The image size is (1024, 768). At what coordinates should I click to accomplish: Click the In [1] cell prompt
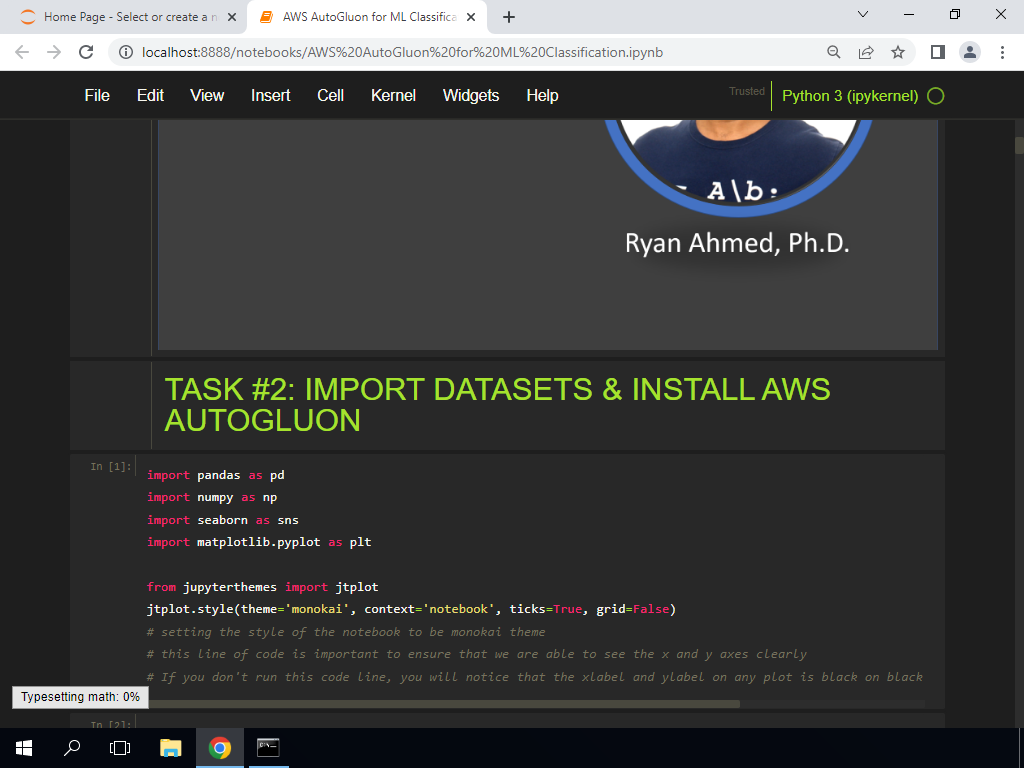(110, 466)
